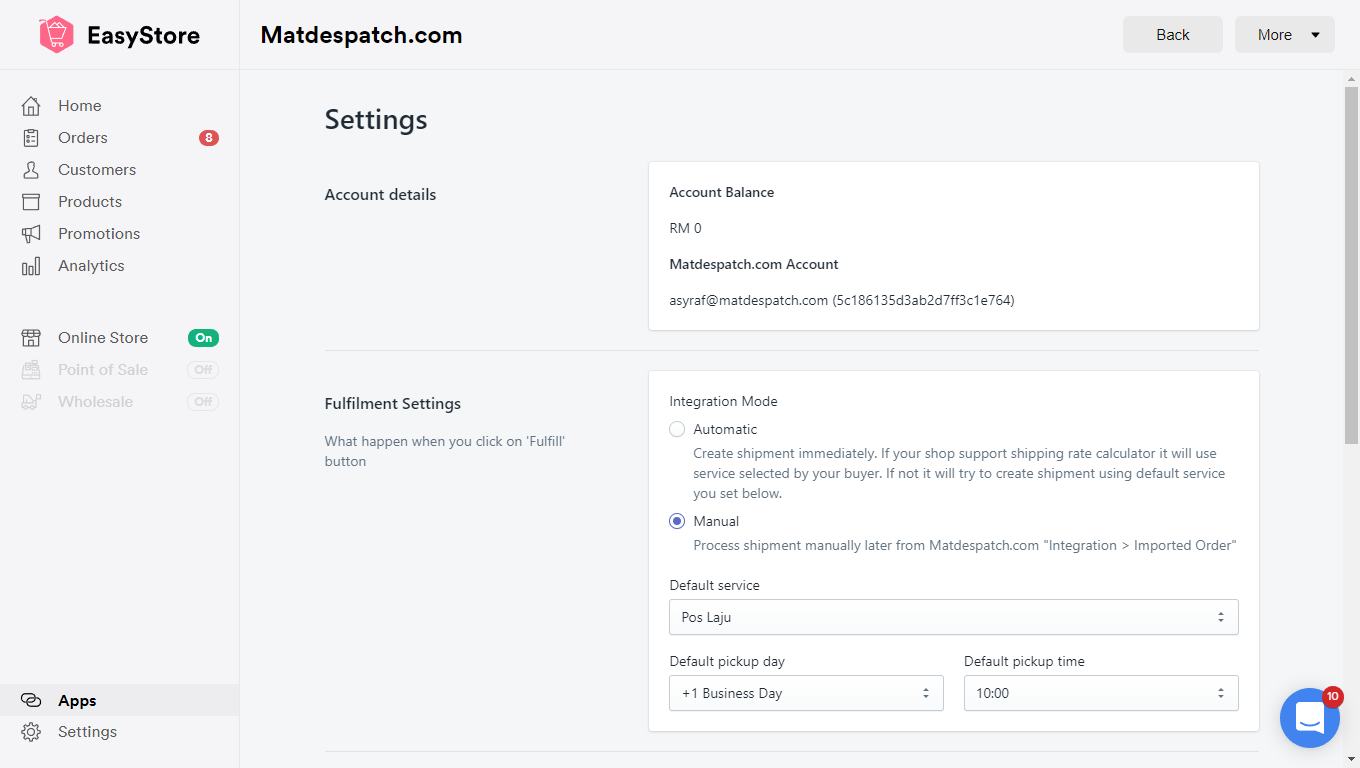The height and width of the screenshot is (768, 1360).
Task: Click the Online Store shop icon
Action: coord(32,338)
